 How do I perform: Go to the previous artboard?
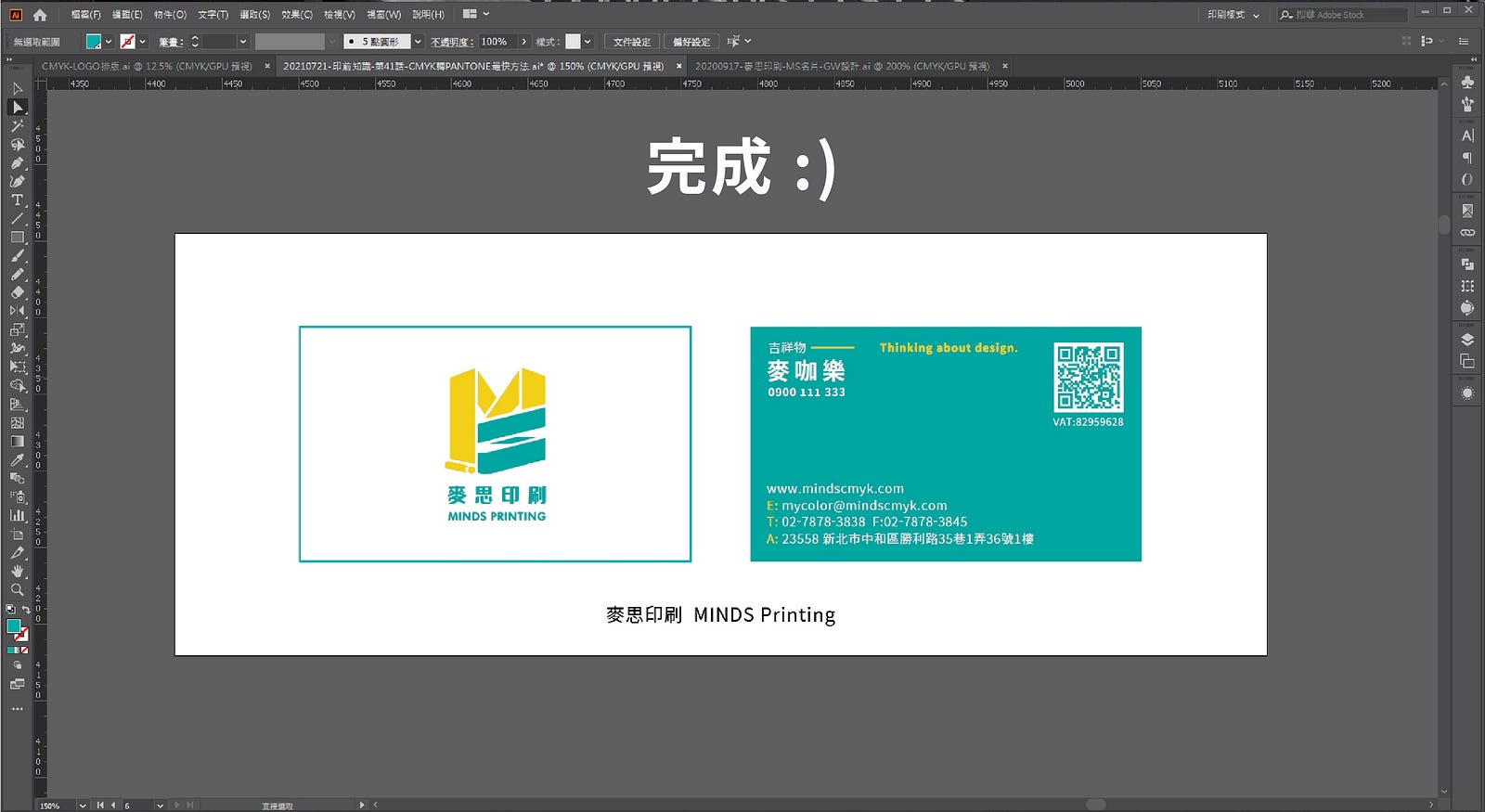click(x=113, y=806)
